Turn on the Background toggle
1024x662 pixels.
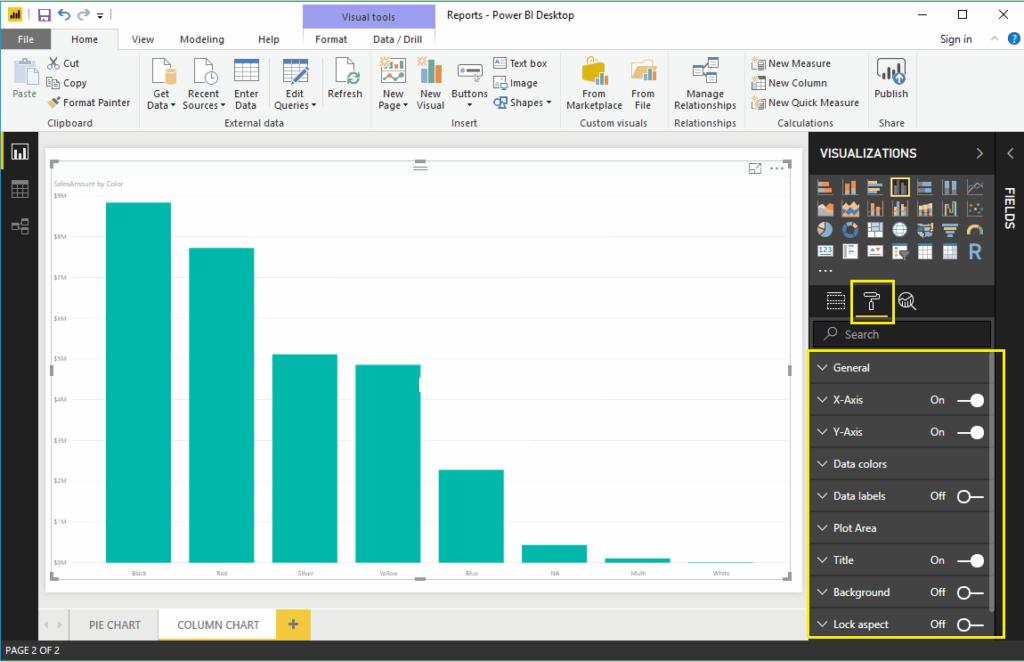click(x=970, y=593)
